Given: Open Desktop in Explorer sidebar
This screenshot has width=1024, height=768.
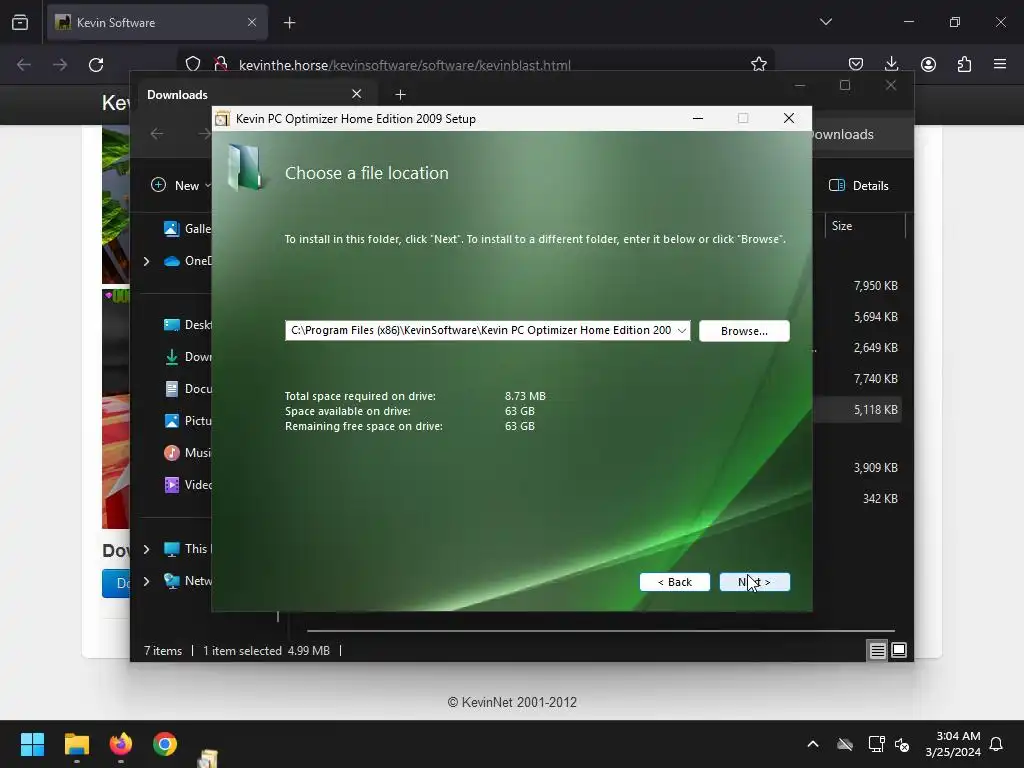Looking at the screenshot, I should click(x=187, y=325).
